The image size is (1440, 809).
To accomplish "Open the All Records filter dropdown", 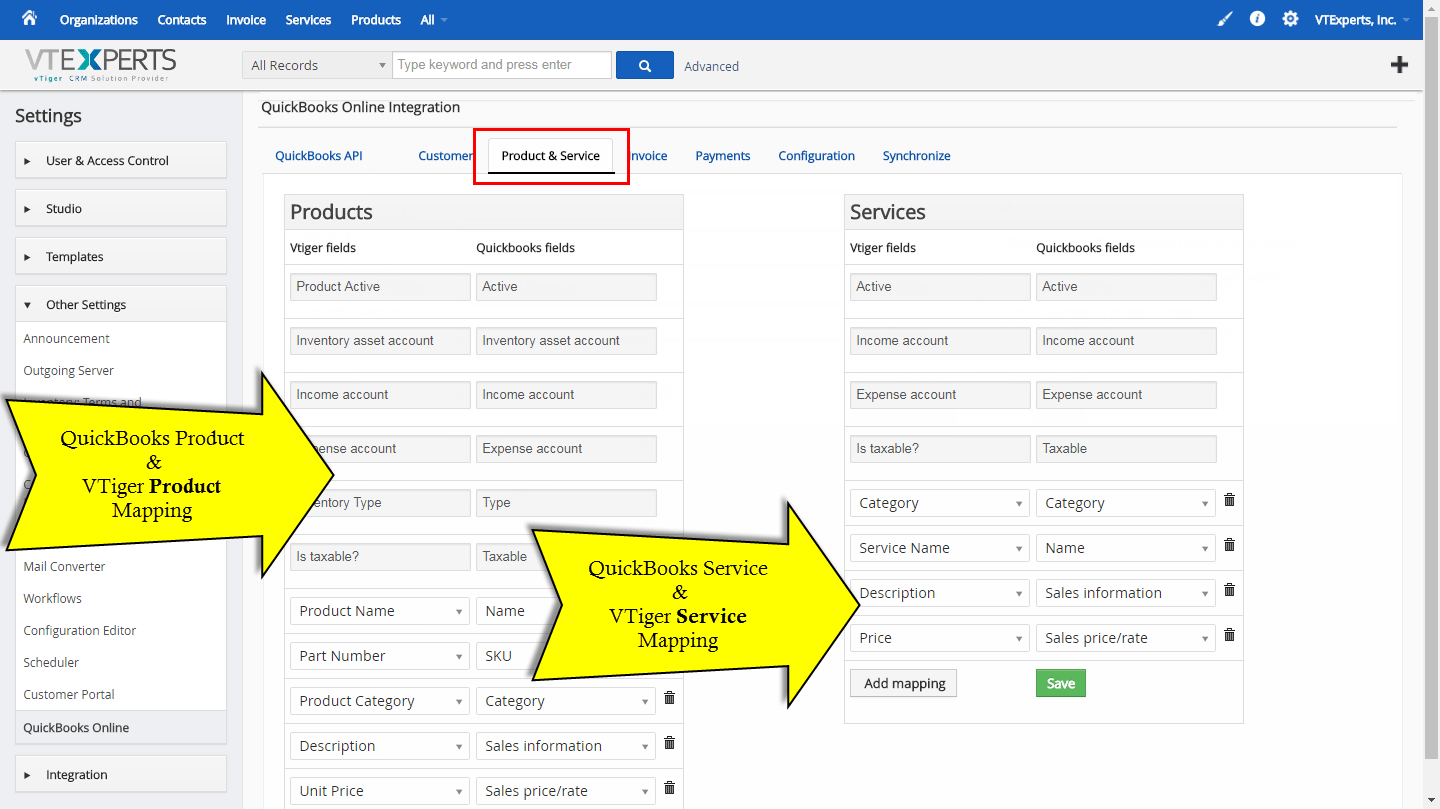I will [x=316, y=64].
